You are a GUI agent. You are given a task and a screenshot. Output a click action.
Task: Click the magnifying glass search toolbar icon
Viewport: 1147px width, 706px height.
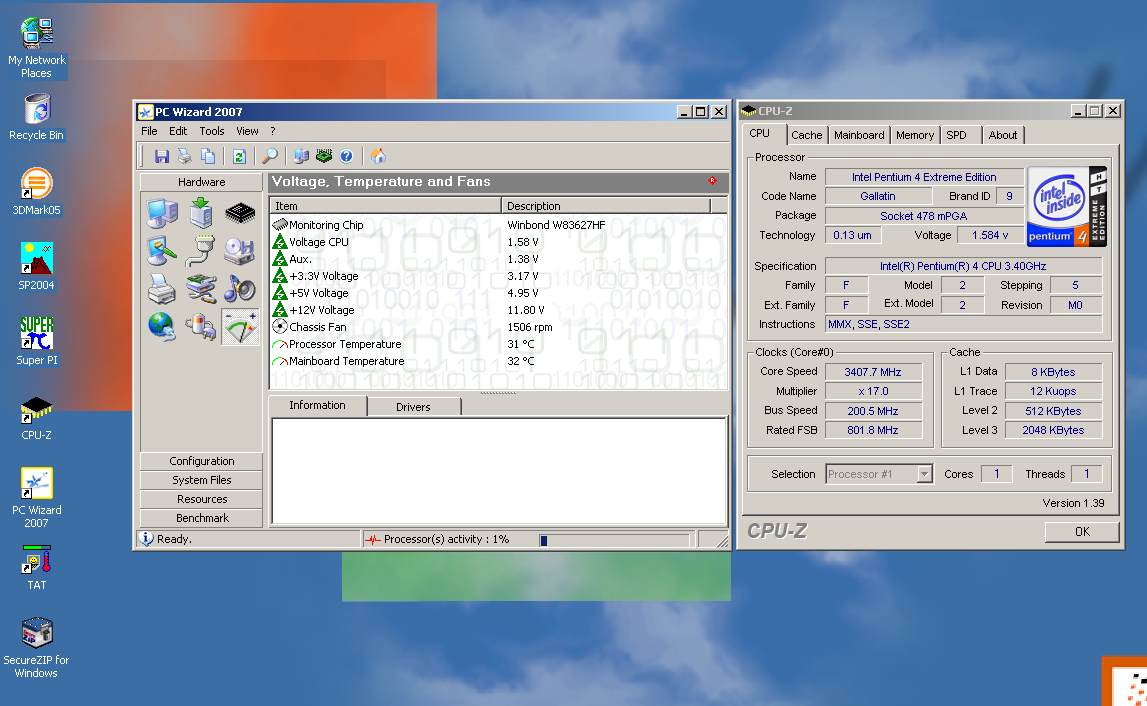click(270, 156)
